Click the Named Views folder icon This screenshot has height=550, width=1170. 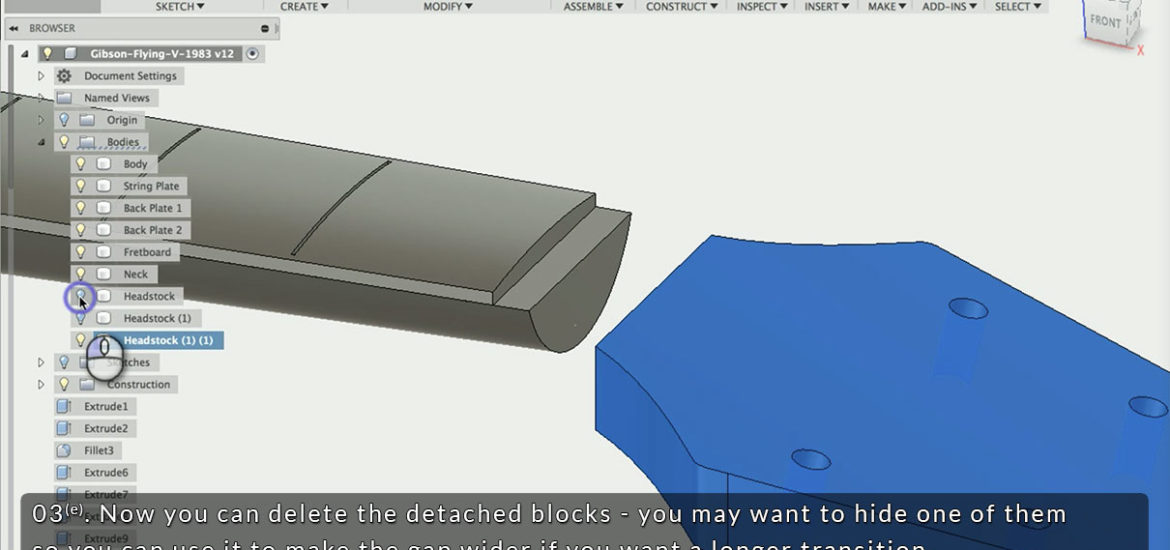pyautogui.click(x=64, y=98)
